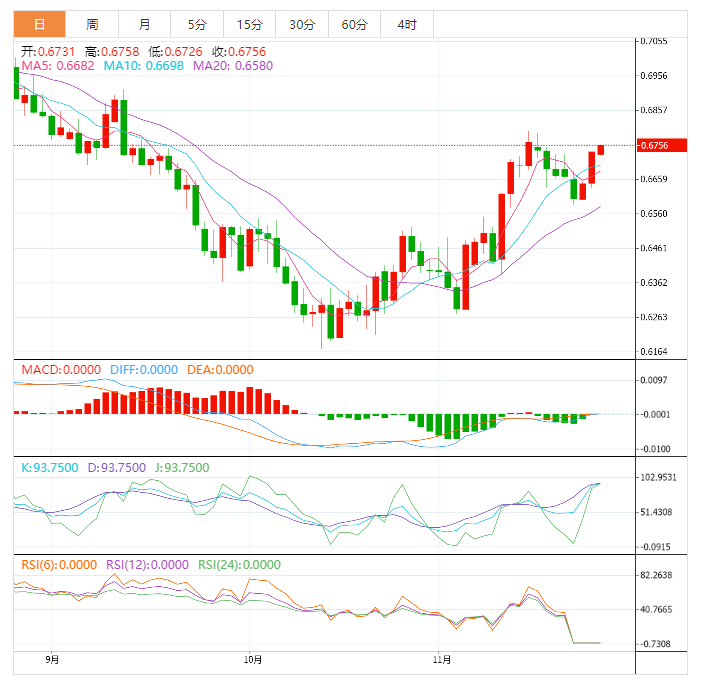Switch to the 月 monthly tab
This screenshot has width=708, height=690.
(x=144, y=24)
